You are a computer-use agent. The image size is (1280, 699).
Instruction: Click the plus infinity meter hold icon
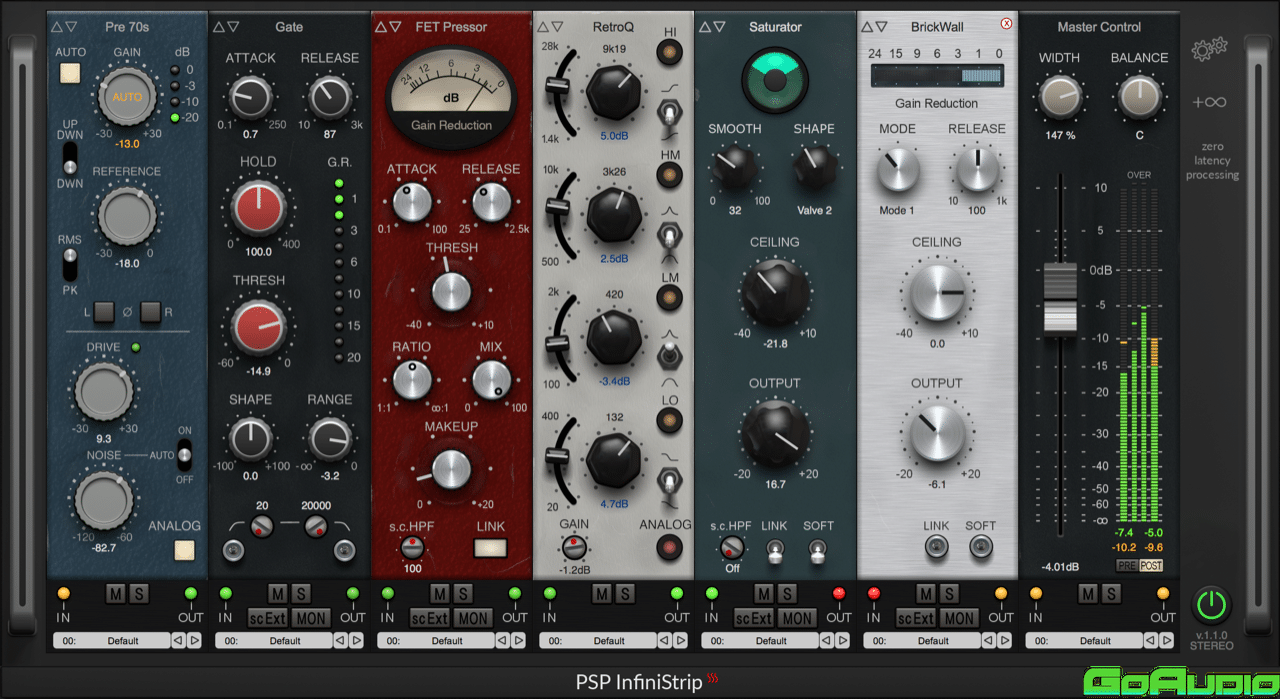[x=1209, y=102]
